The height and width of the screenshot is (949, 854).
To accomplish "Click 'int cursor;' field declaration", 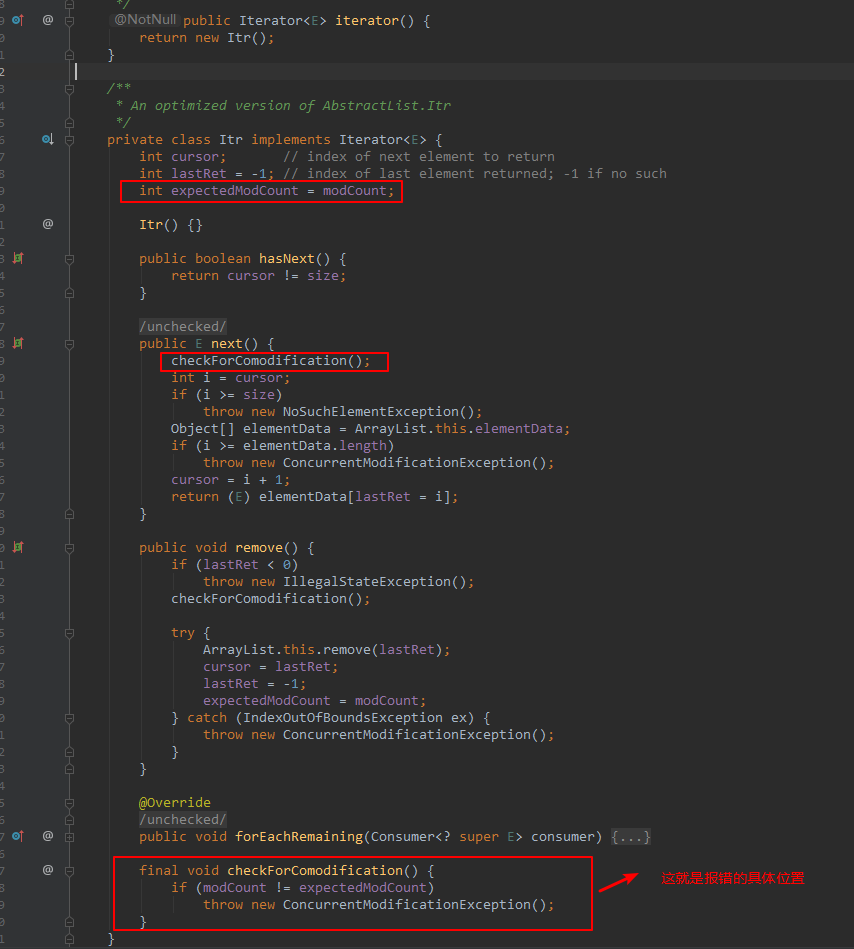I will pyautogui.click(x=183, y=156).
